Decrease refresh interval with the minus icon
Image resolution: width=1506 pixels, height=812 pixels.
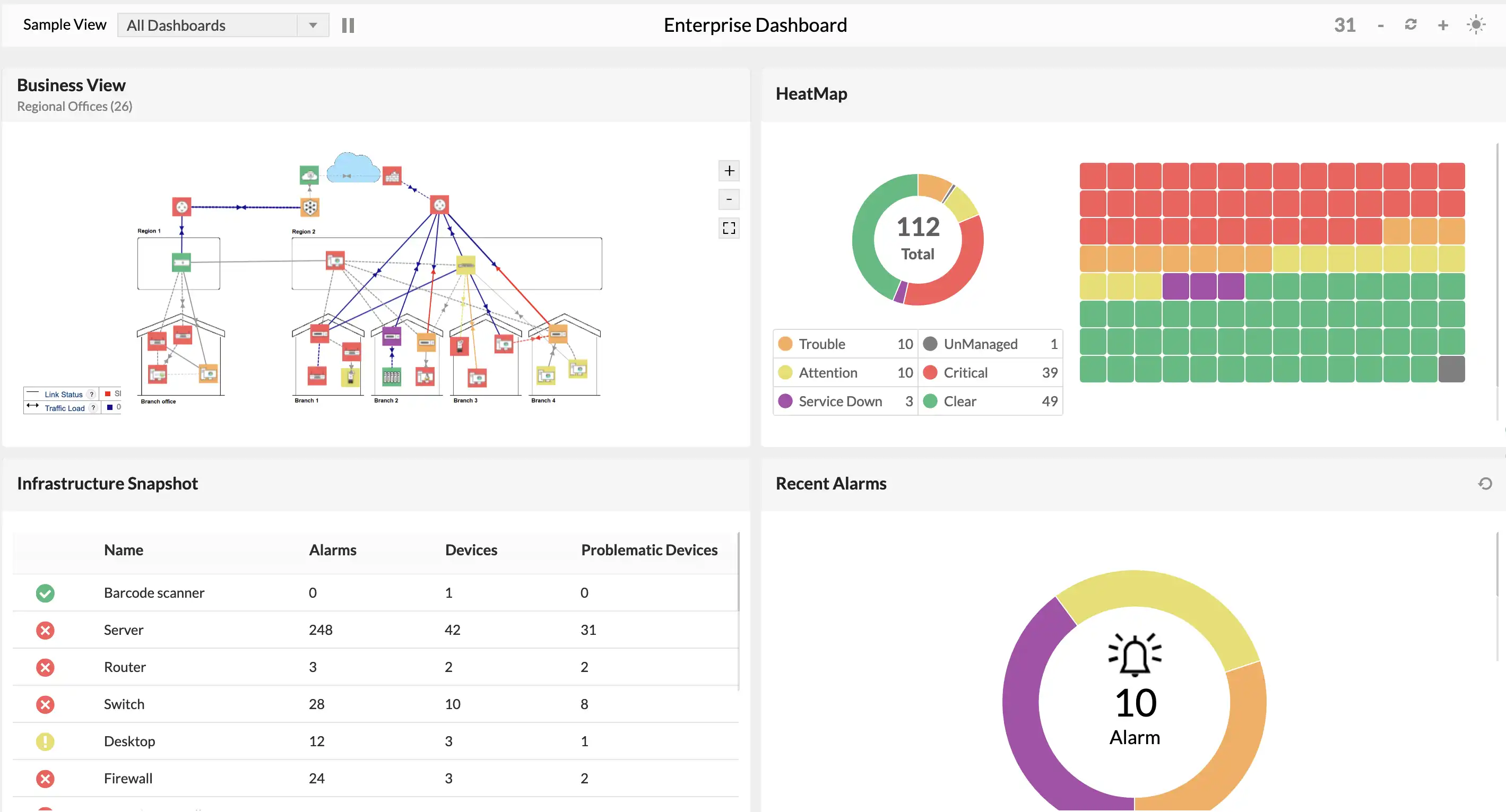[1381, 24]
